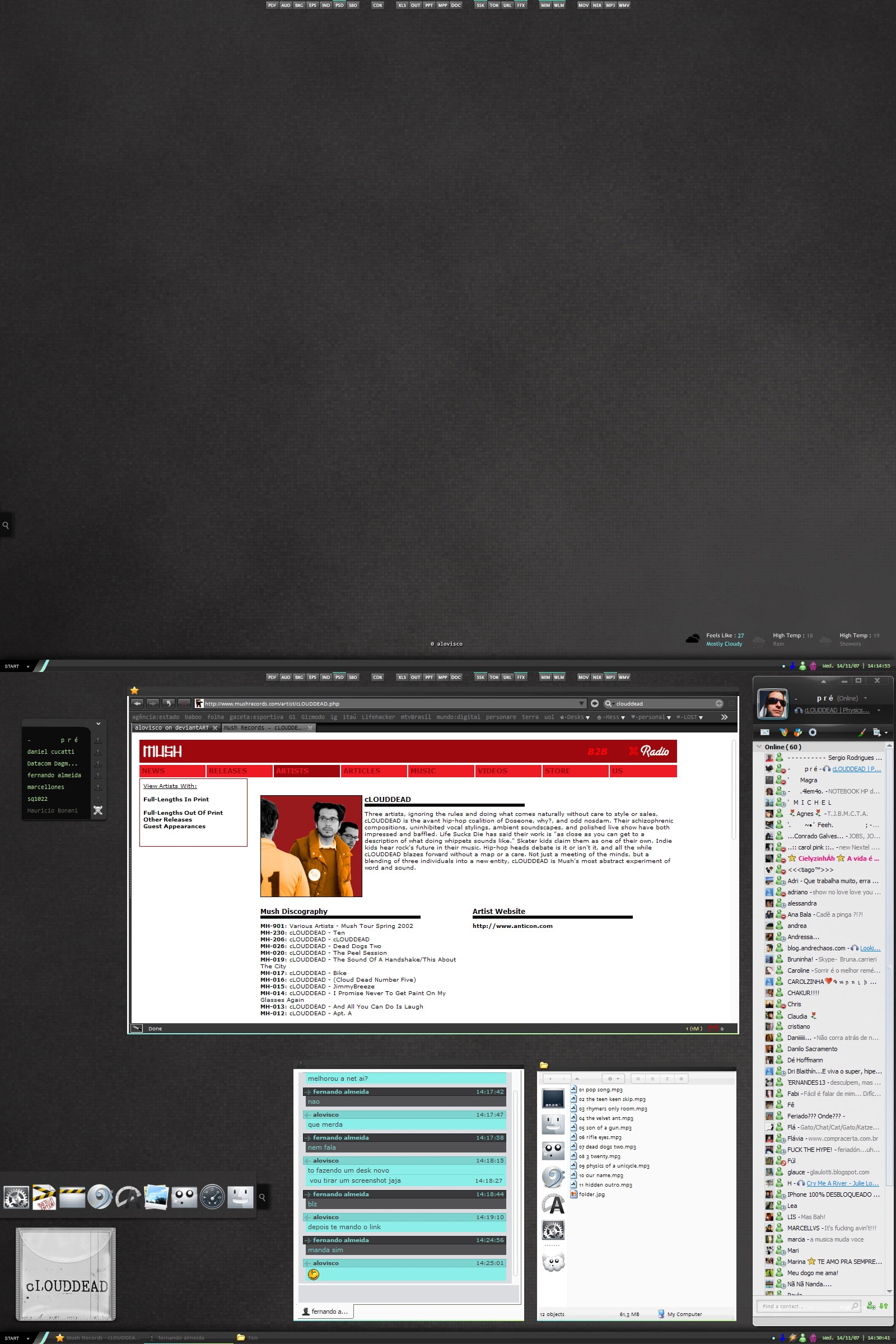Image resolution: width=896 pixels, height=1344 pixels.
Task: Click the Gizmodo bookmark
Action: [312, 717]
